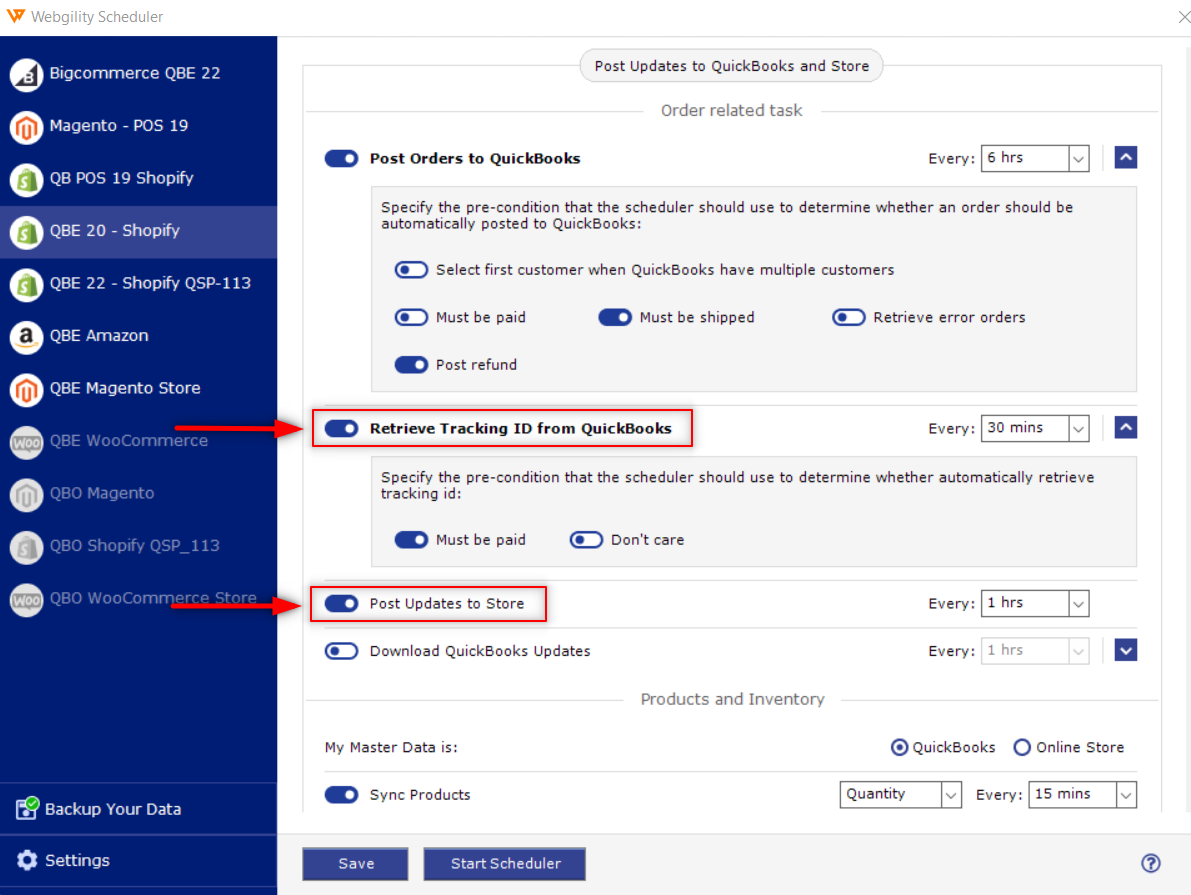Click Post Updates to QuickBooks and Store header

pyautogui.click(x=731, y=66)
